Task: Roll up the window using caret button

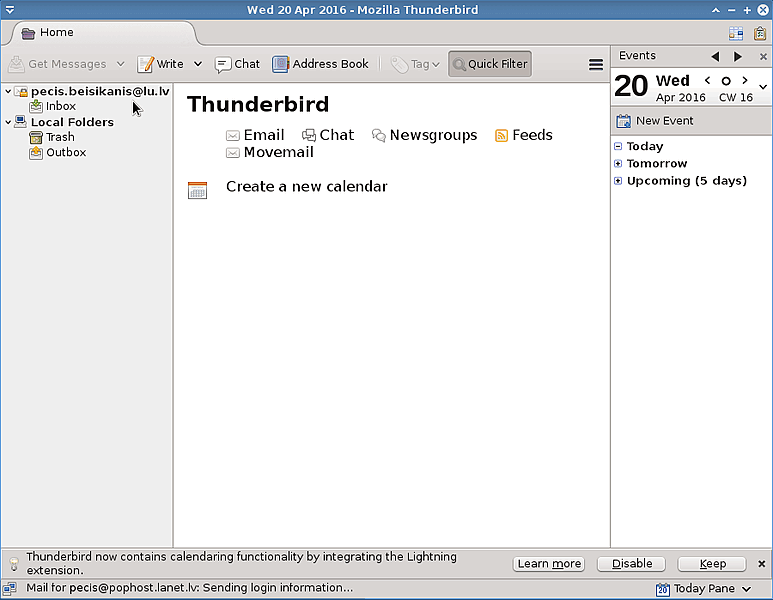Action: pyautogui.click(x=715, y=10)
